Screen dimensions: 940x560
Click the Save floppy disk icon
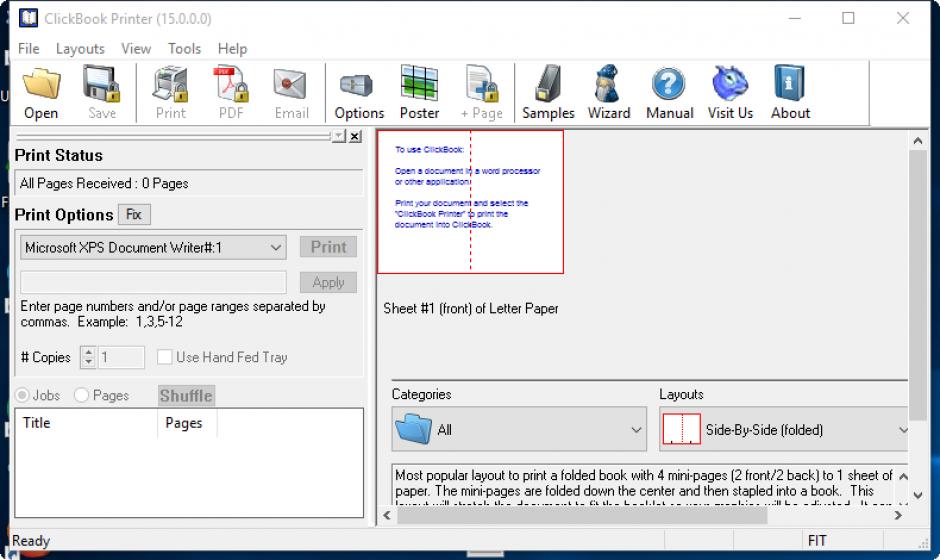pyautogui.click(x=101, y=85)
